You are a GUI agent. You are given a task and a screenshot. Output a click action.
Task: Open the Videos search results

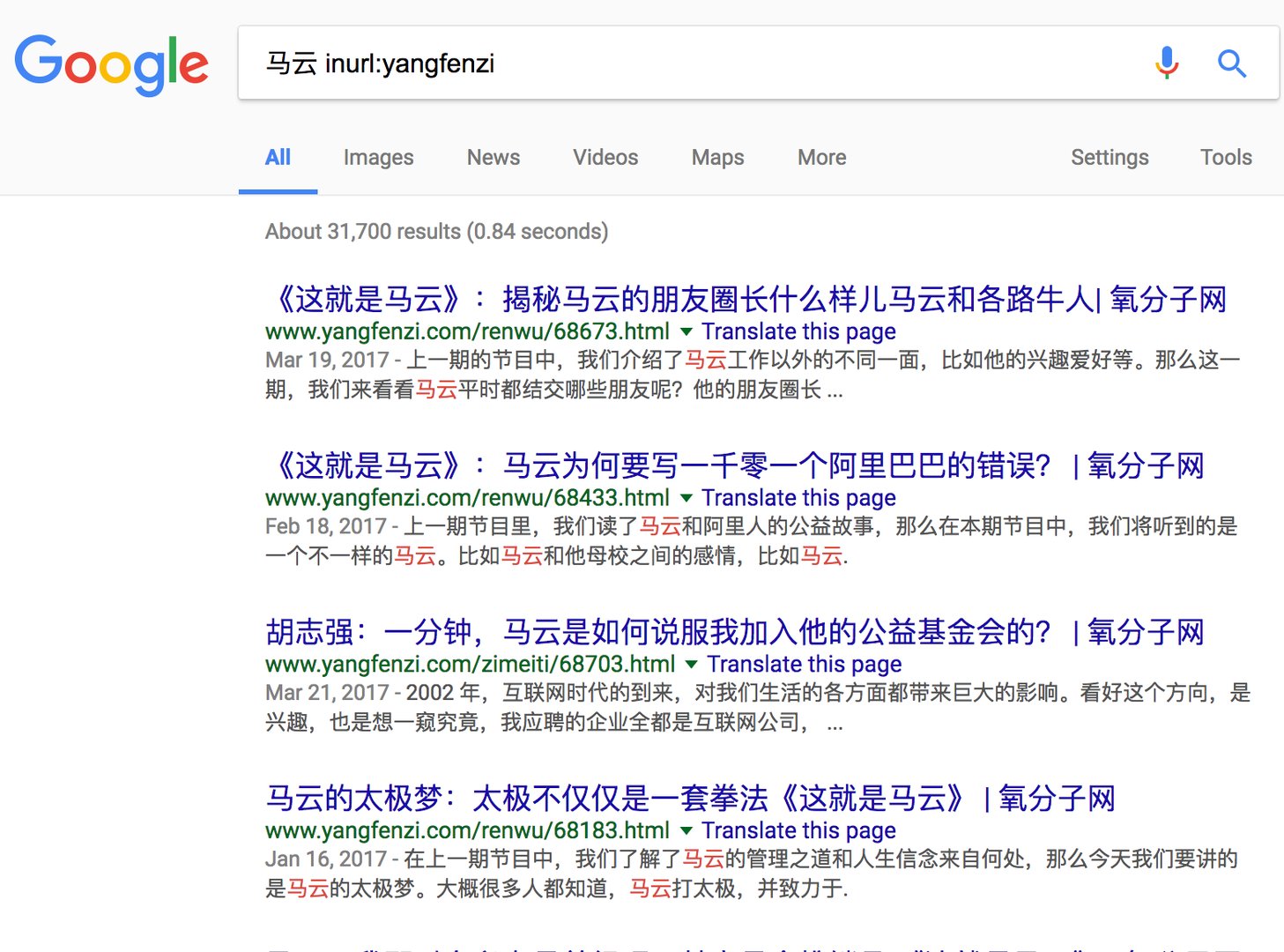pyautogui.click(x=605, y=157)
